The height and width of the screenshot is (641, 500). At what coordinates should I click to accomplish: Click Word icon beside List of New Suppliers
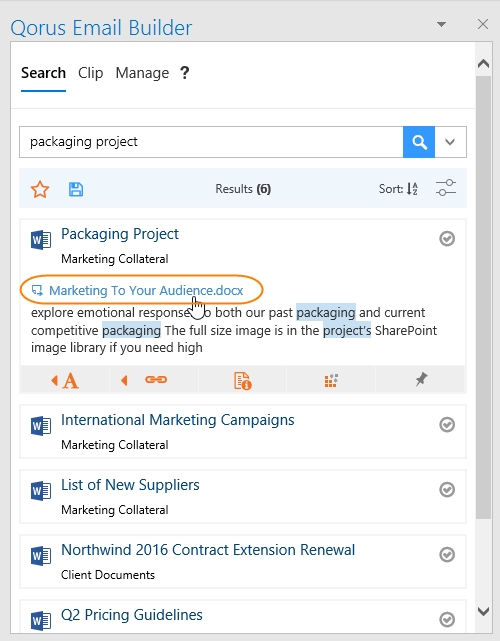pos(41,491)
